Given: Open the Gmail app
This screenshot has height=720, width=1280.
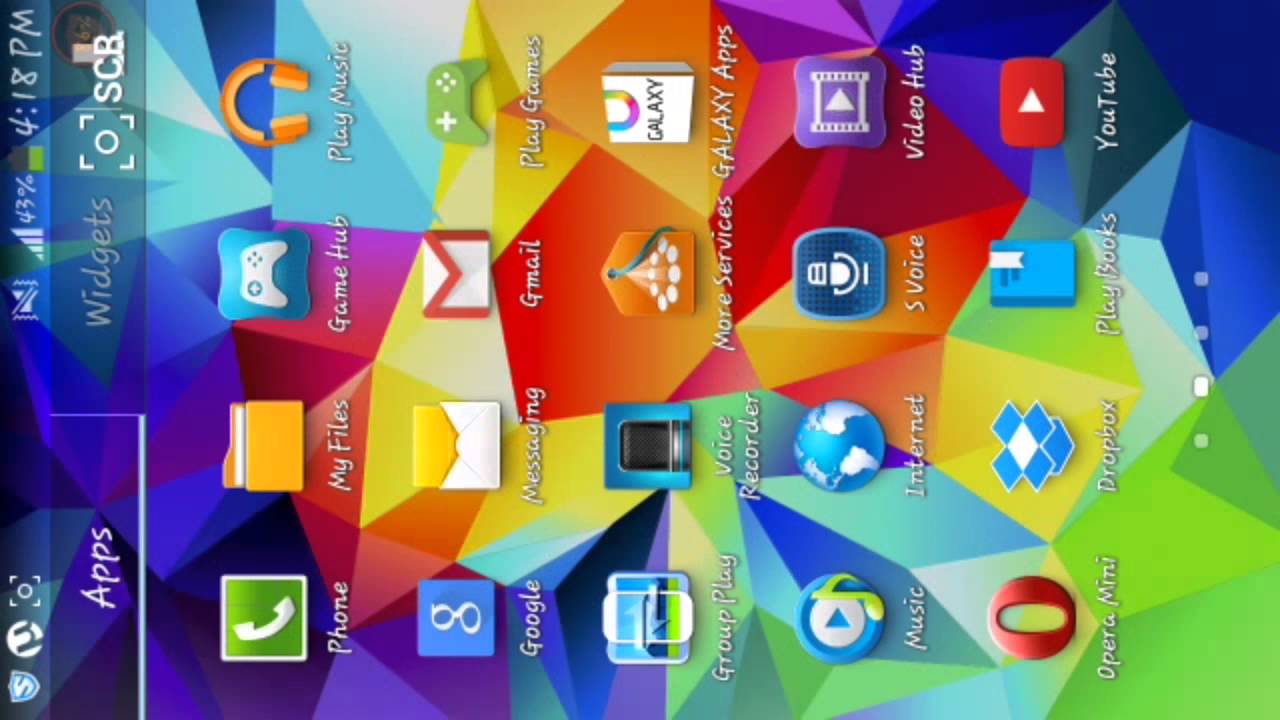Looking at the screenshot, I should pyautogui.click(x=456, y=273).
